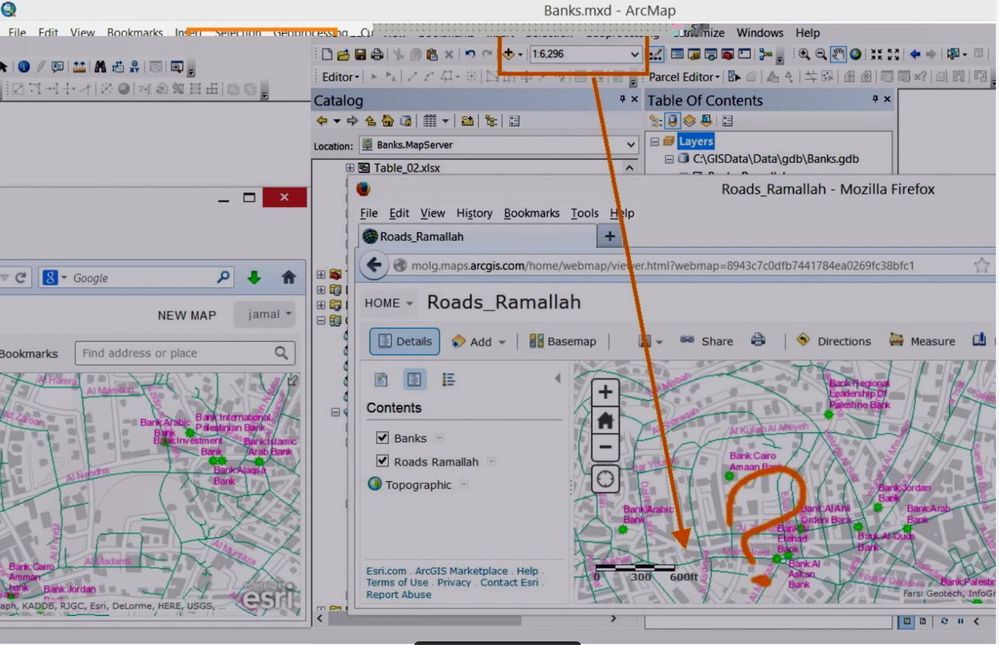The width and height of the screenshot is (999, 645).
Task: Open the Report Abuse link
Action: click(398, 595)
